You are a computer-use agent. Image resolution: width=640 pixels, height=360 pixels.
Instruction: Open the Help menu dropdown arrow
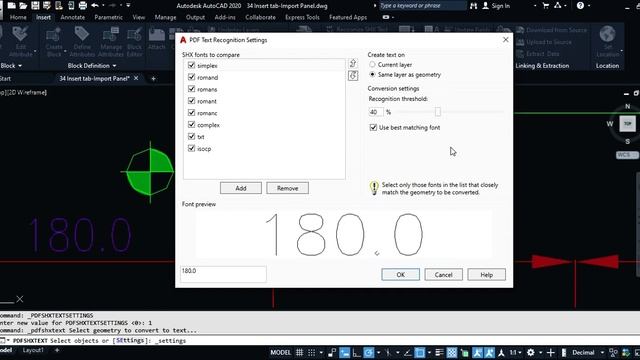(x=589, y=6)
